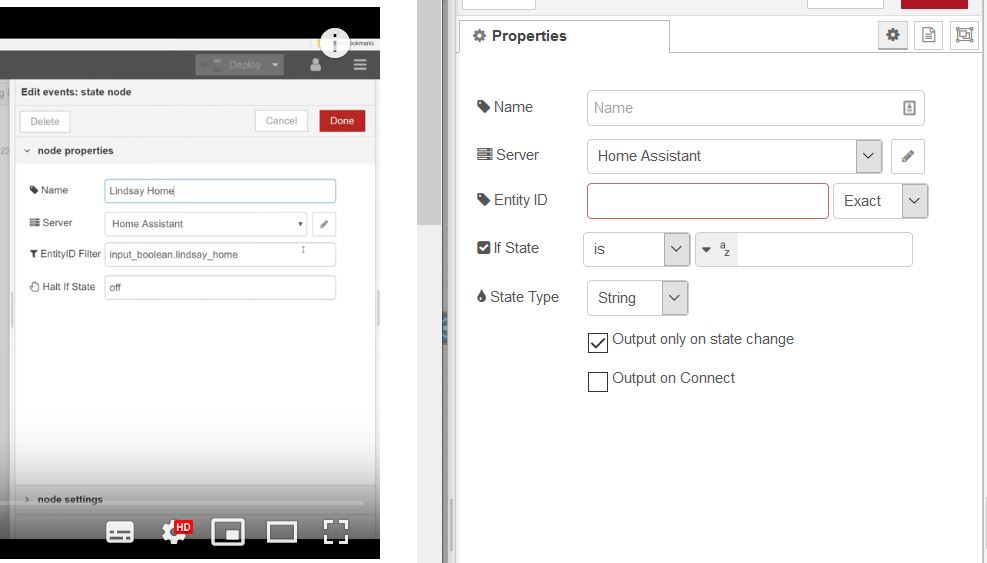Expand the node settings section
Viewport: 987px width, 563px height.
pos(70,499)
